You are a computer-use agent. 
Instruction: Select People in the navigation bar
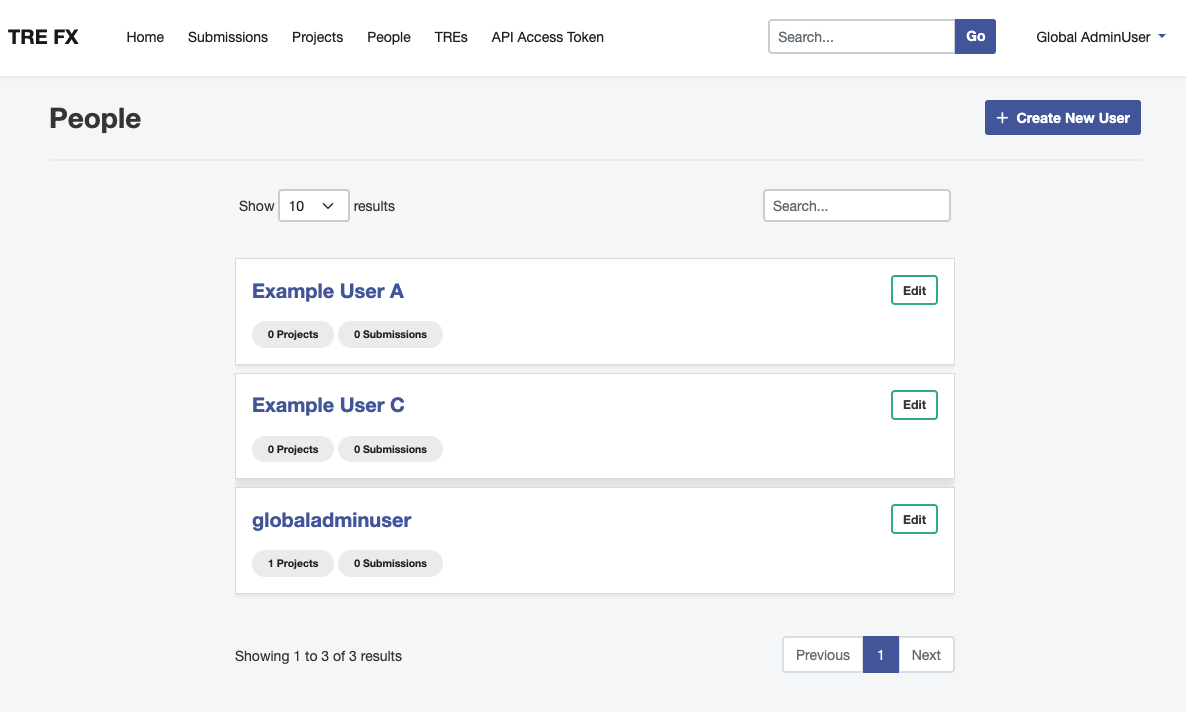tap(388, 37)
